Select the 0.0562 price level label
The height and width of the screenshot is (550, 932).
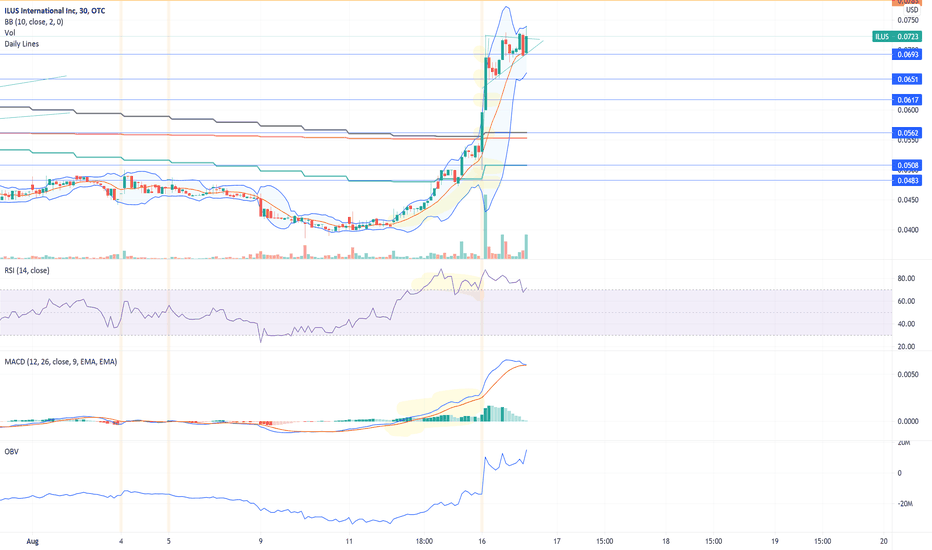[907, 133]
